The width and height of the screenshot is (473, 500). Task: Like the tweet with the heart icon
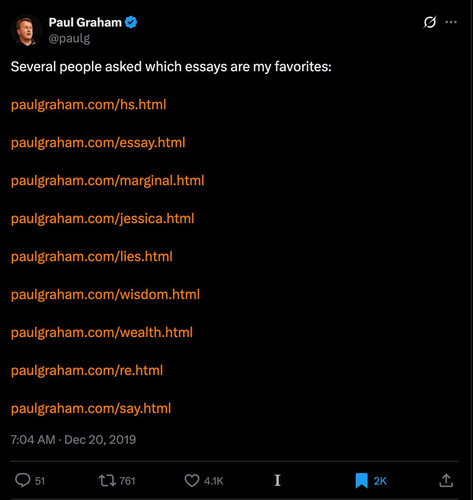click(192, 481)
